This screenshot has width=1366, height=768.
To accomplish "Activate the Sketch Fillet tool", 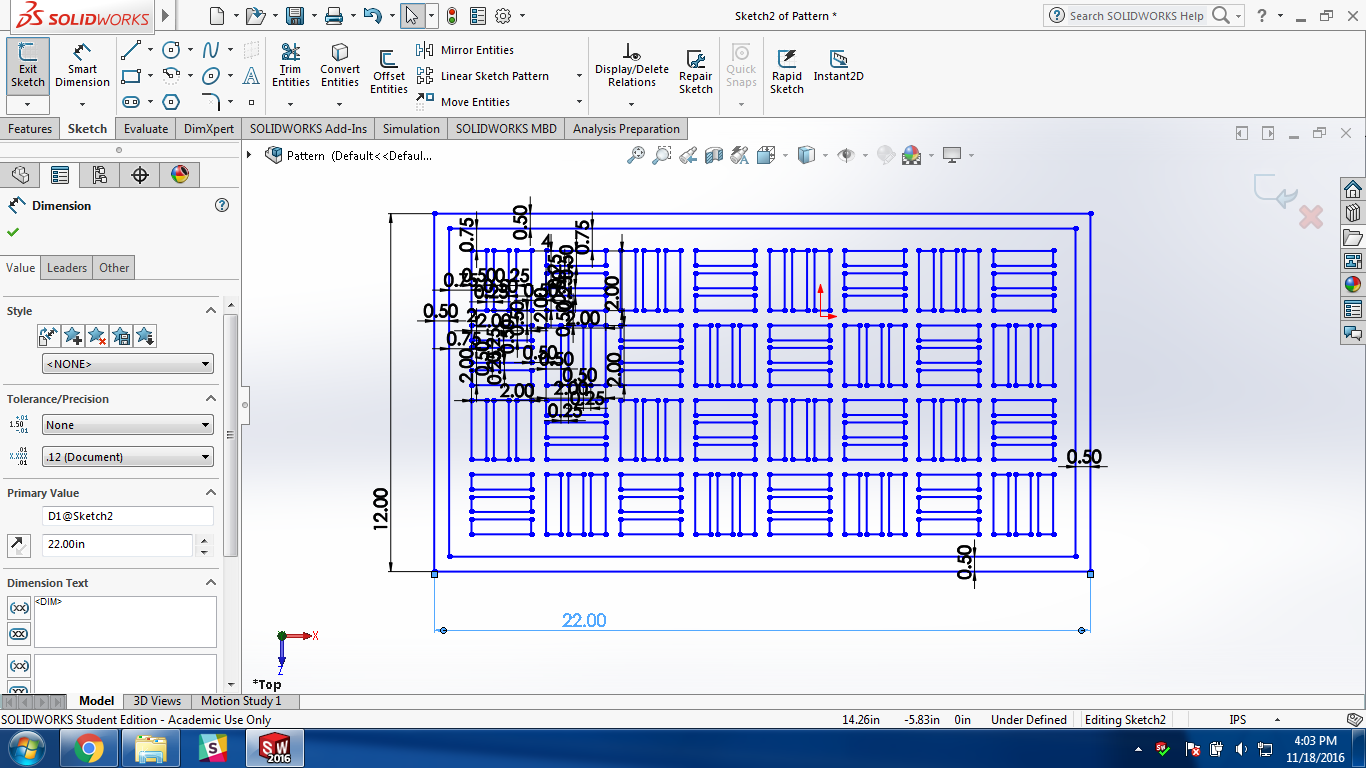I will (211, 102).
